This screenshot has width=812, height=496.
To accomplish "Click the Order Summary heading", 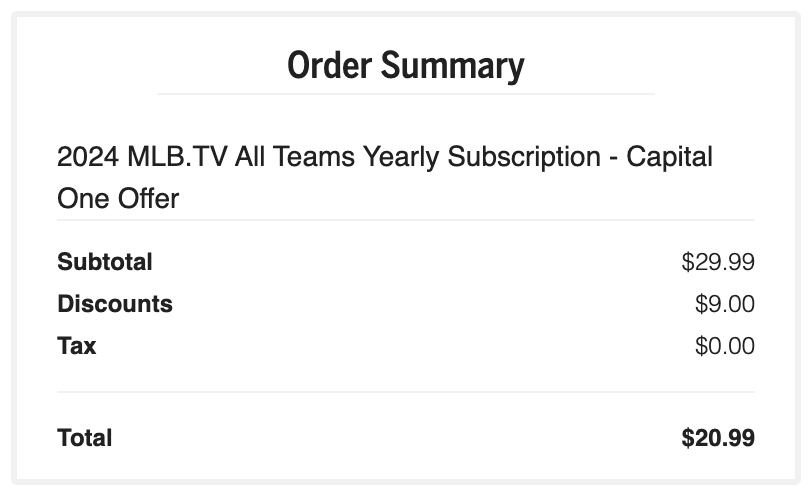I will [x=405, y=66].
